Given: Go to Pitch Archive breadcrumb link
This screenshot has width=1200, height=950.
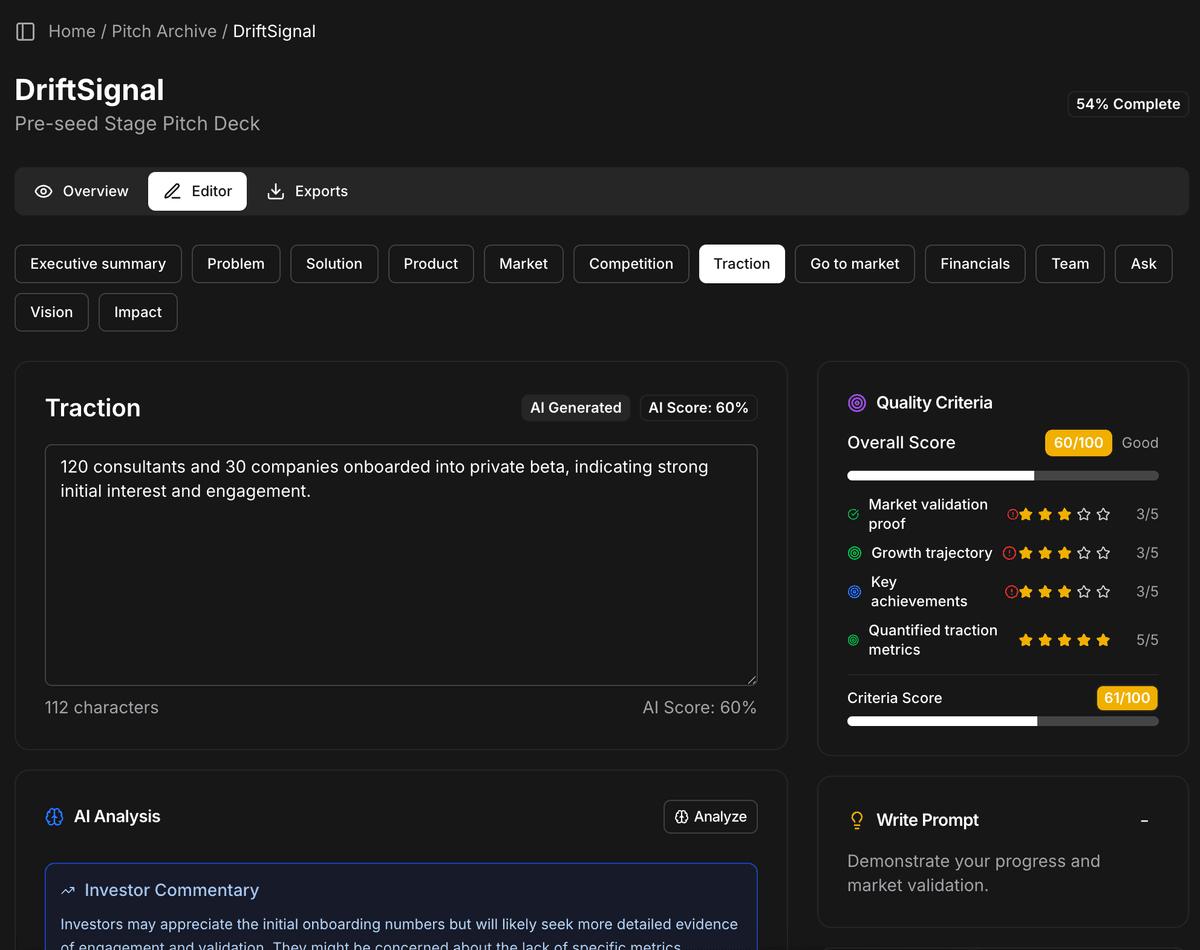Looking at the screenshot, I should point(164,32).
